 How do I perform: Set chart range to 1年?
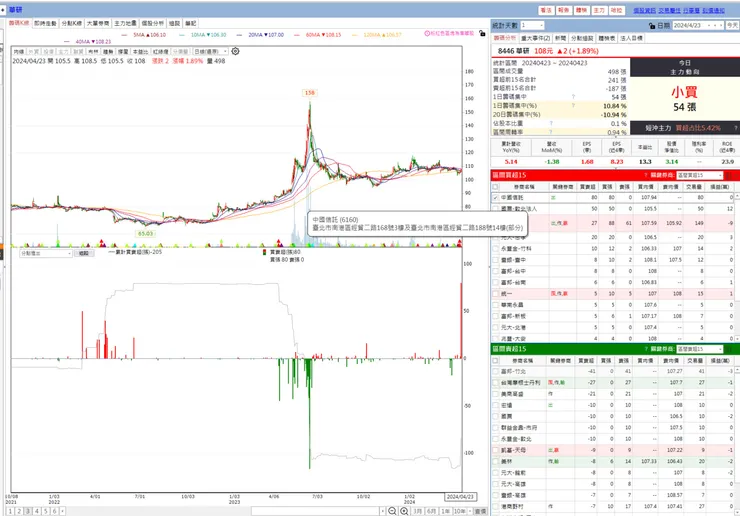click(445, 511)
